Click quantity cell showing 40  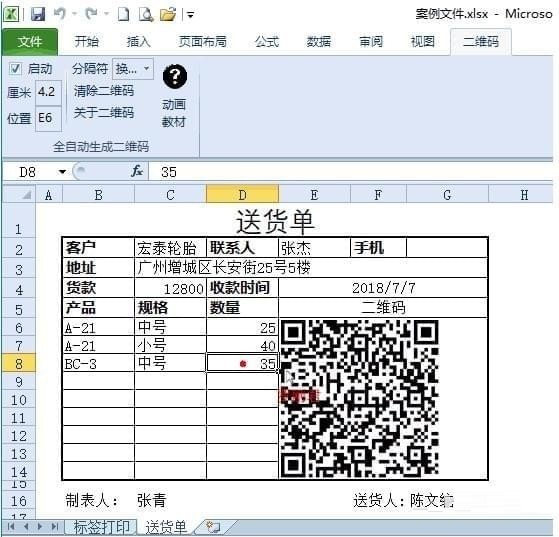point(242,345)
